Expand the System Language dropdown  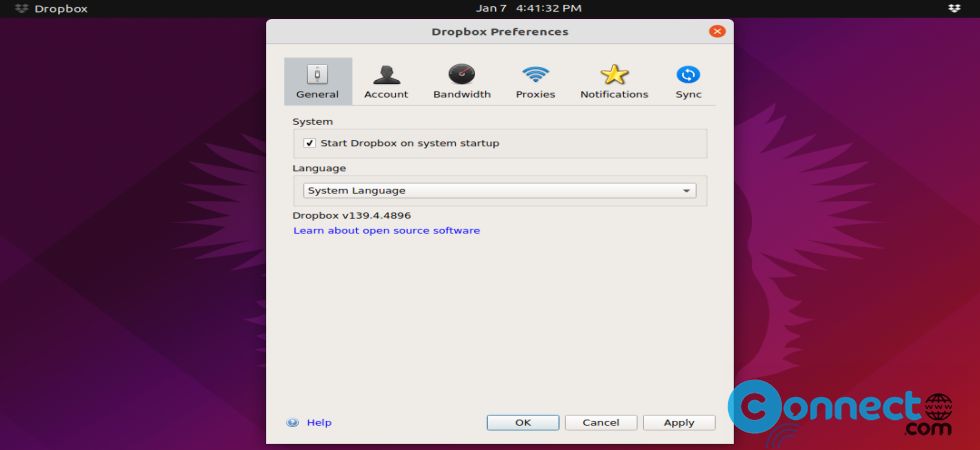point(499,191)
